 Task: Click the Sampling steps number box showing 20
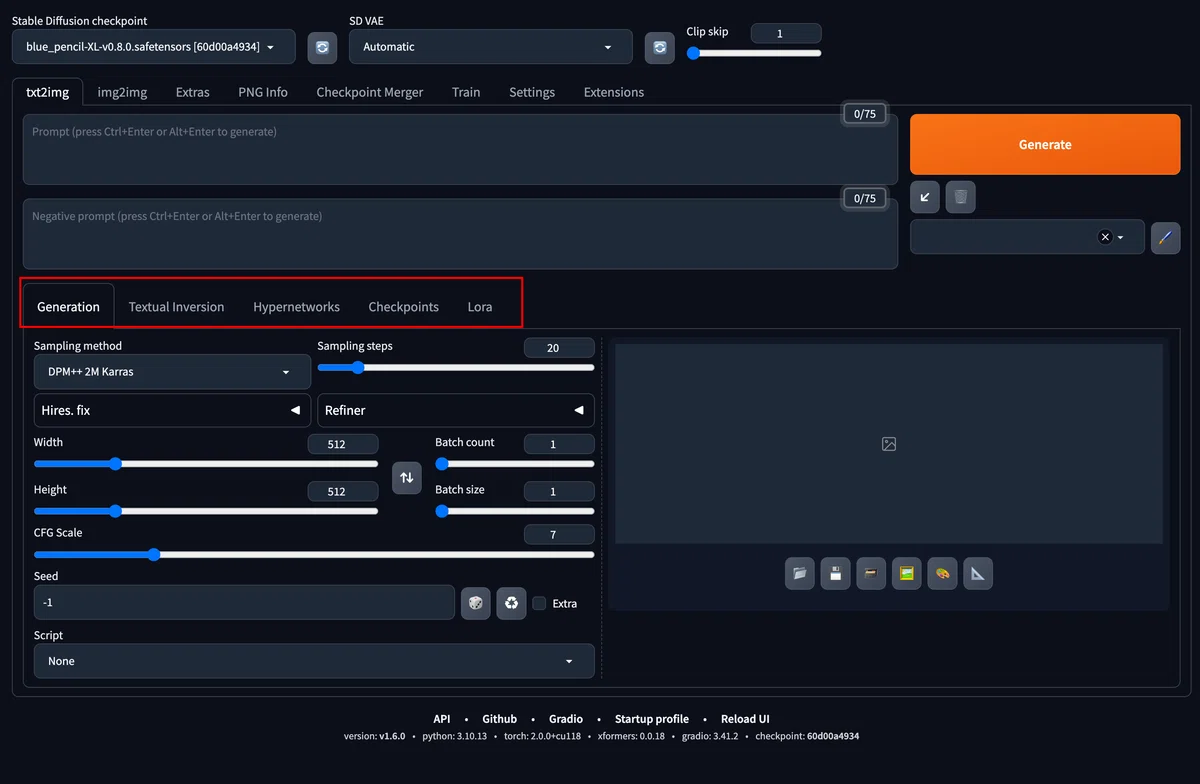tap(559, 348)
